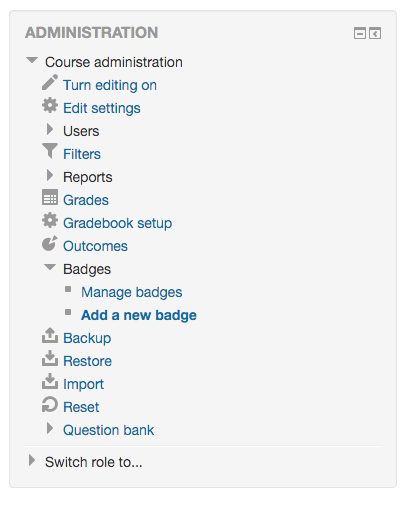Click the gear icon next to Edit settings

pos(50,105)
